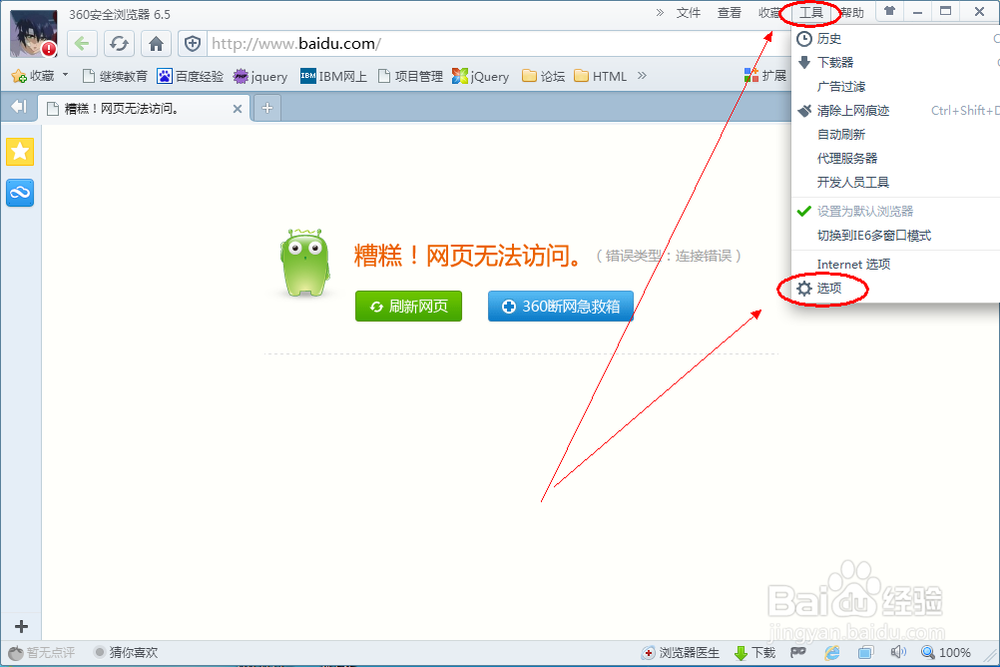Open Internet 选项 from the menu

click(895, 264)
